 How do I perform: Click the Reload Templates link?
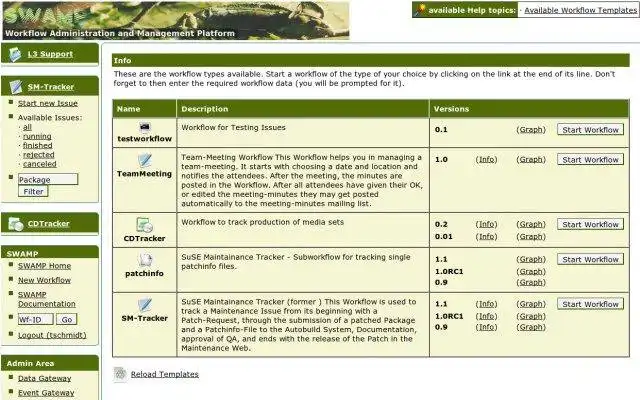pos(164,374)
